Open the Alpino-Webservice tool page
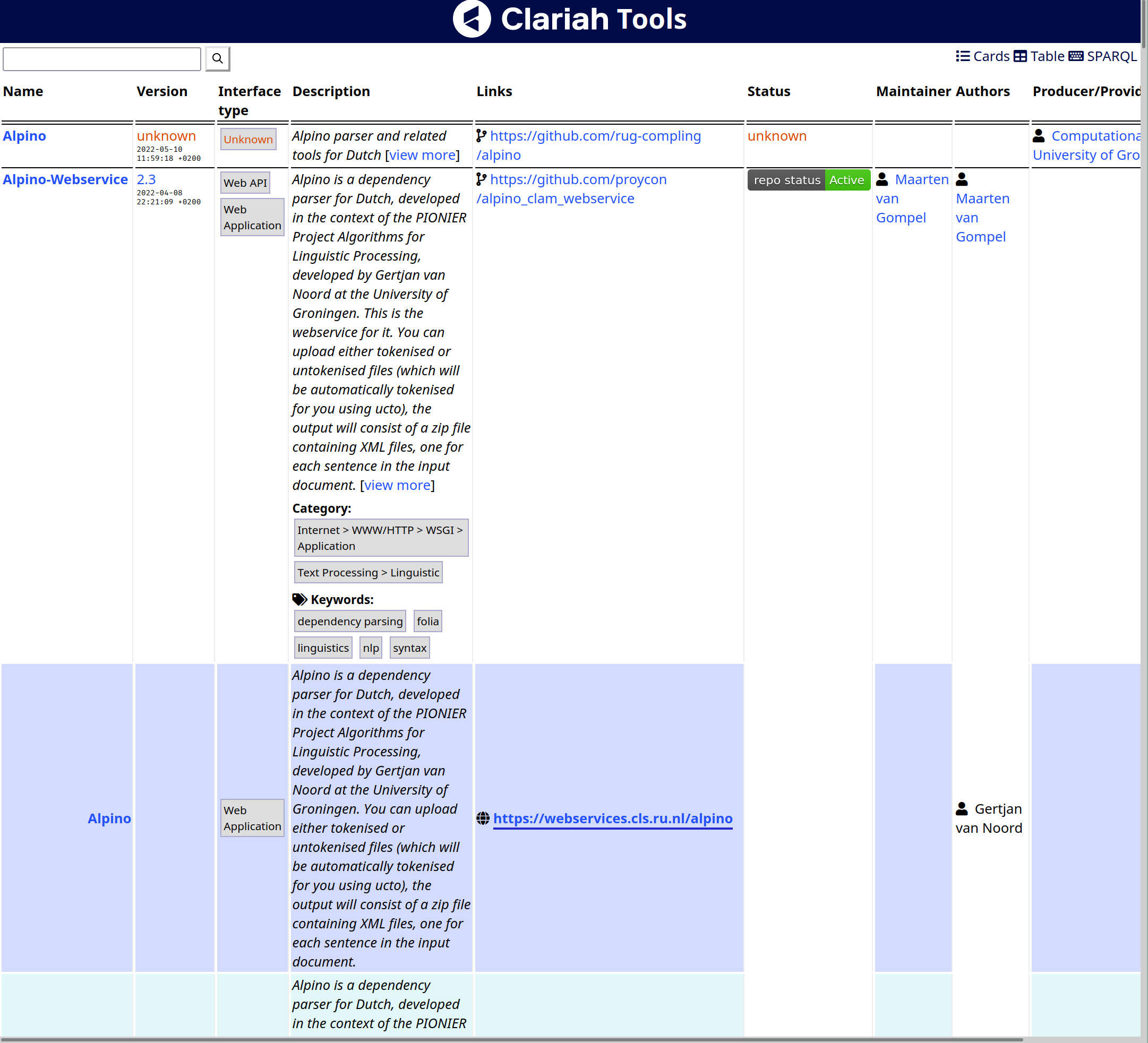Image resolution: width=1148 pixels, height=1043 pixels. (x=65, y=179)
